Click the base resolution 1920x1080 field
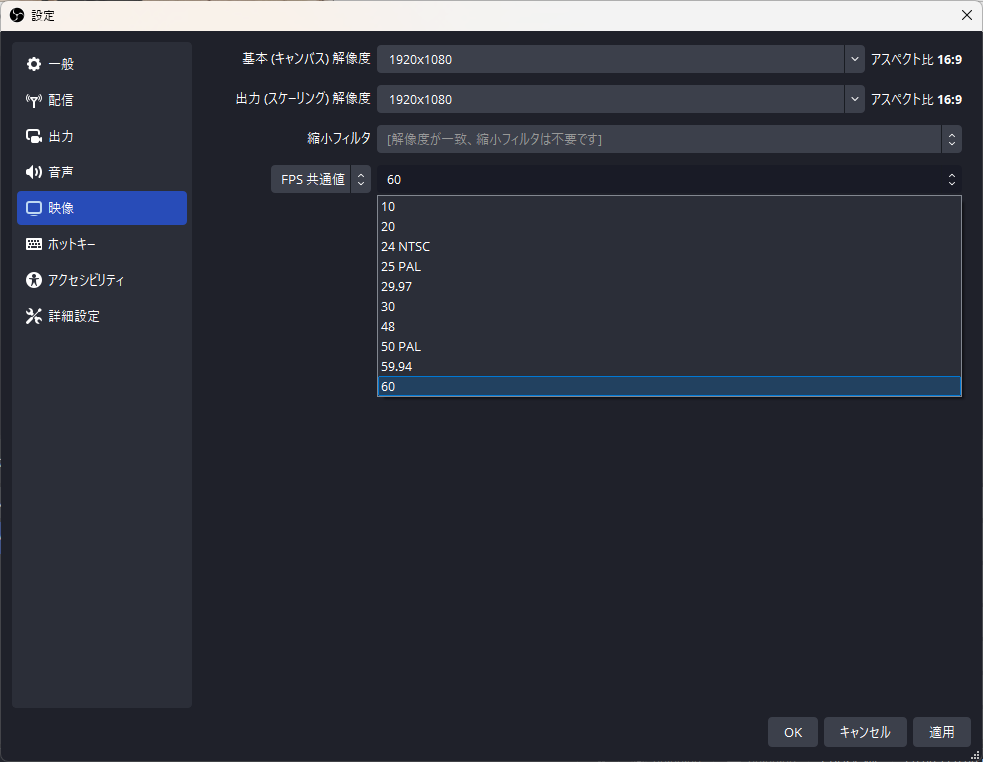The width and height of the screenshot is (983, 762). pos(610,59)
